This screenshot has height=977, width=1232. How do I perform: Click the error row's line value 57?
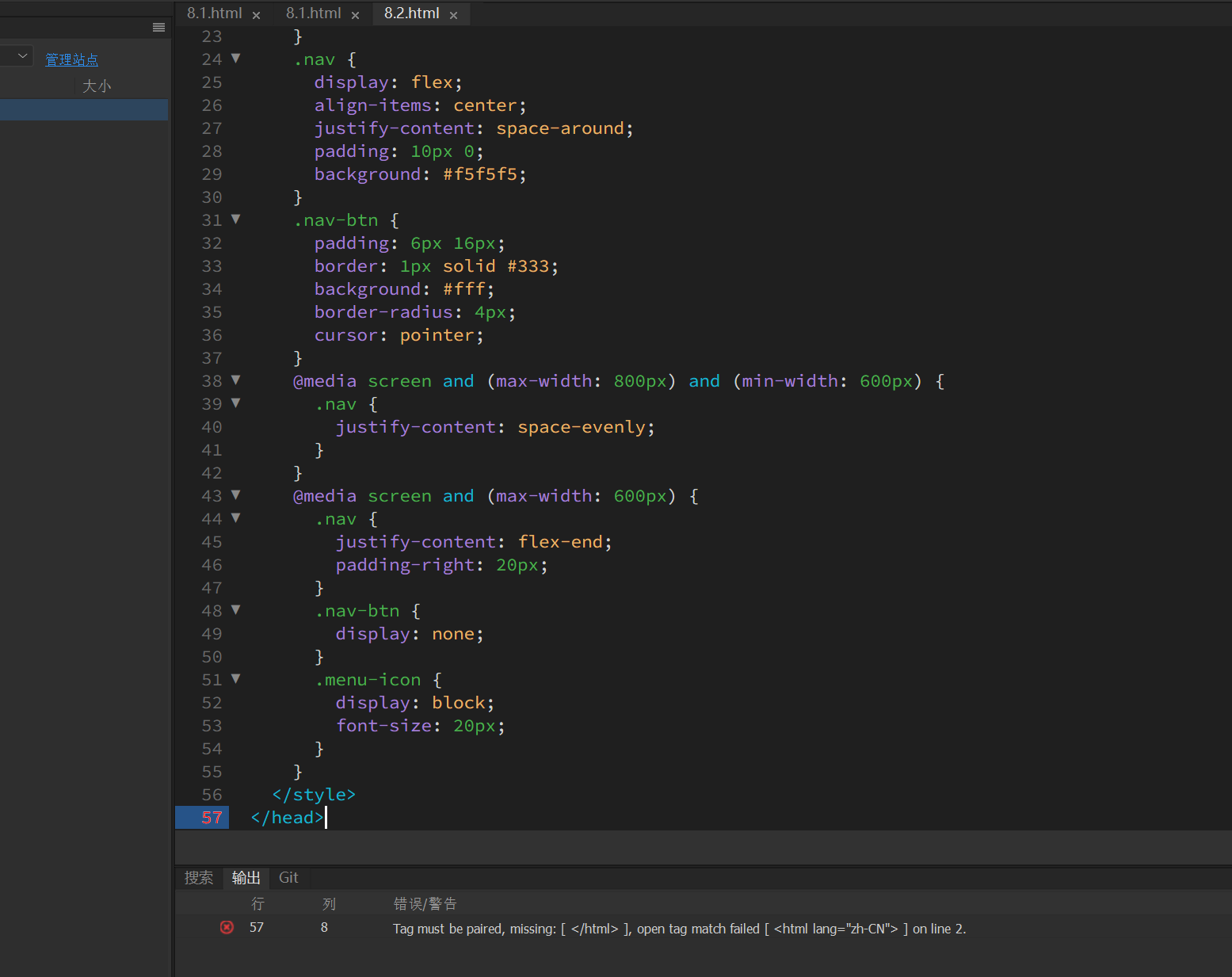pos(257,927)
